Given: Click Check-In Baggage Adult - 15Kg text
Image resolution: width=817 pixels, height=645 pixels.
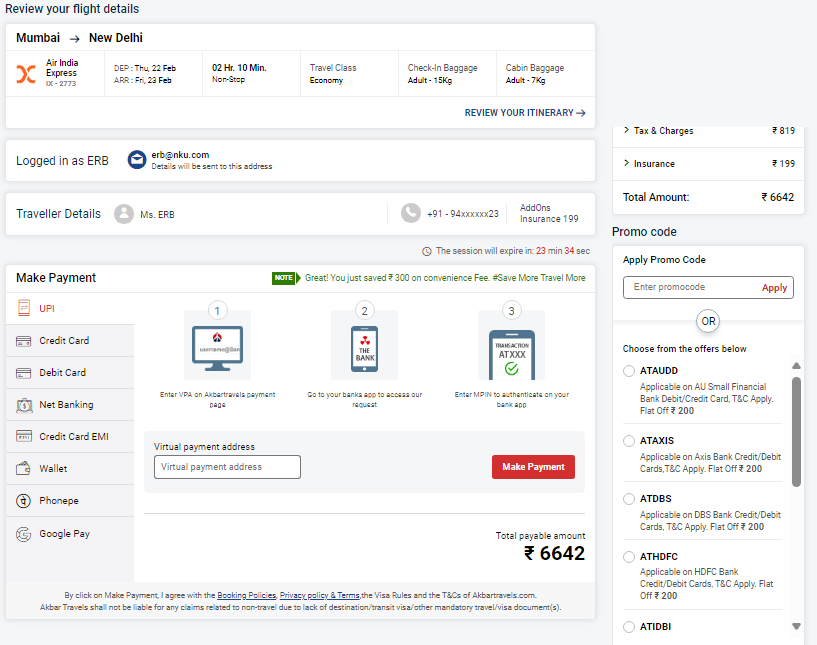Looking at the screenshot, I should [442, 74].
